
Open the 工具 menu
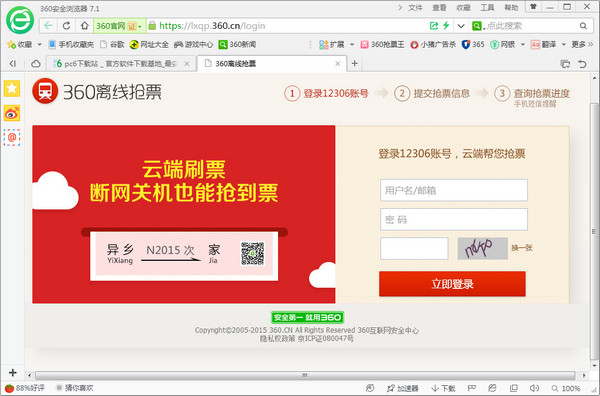(487, 7)
